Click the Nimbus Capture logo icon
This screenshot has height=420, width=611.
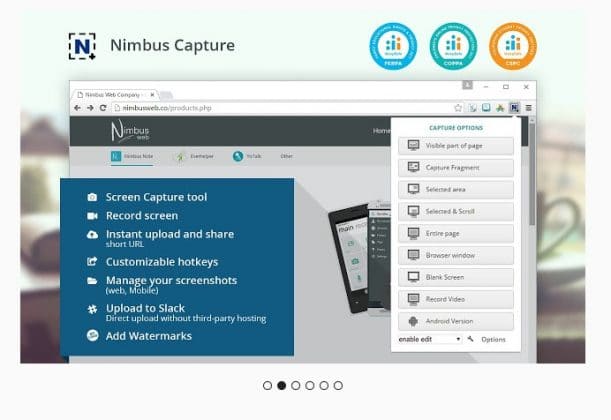click(82, 46)
